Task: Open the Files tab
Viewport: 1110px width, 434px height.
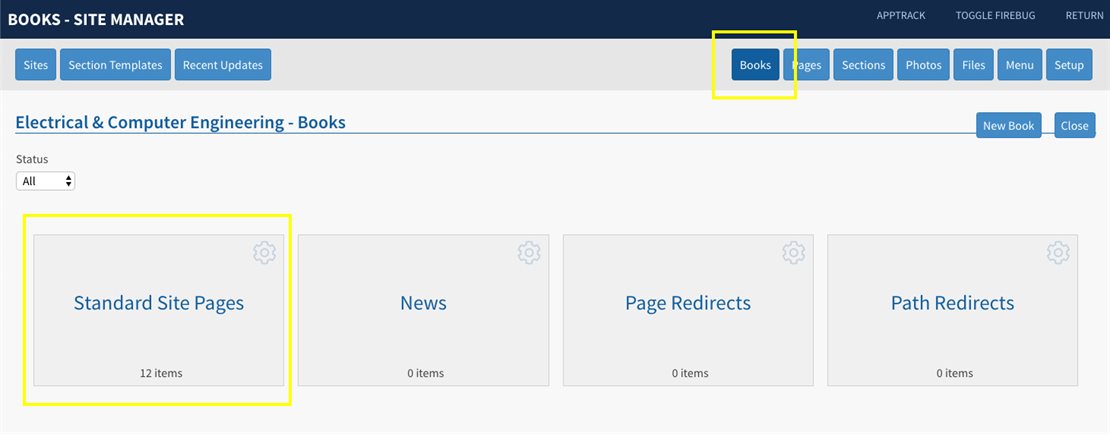Action: coord(973,64)
